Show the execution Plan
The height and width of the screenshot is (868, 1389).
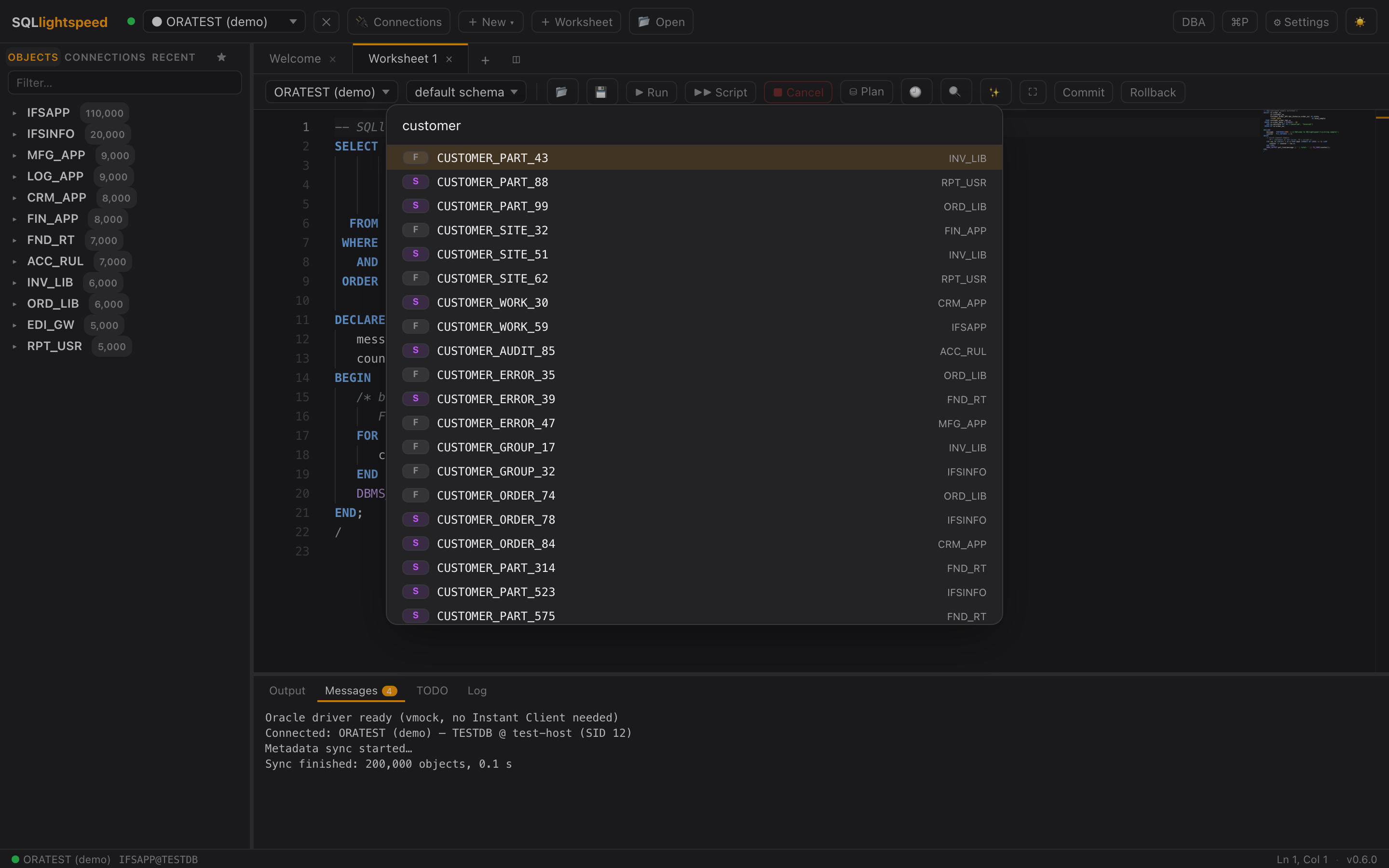(x=866, y=92)
